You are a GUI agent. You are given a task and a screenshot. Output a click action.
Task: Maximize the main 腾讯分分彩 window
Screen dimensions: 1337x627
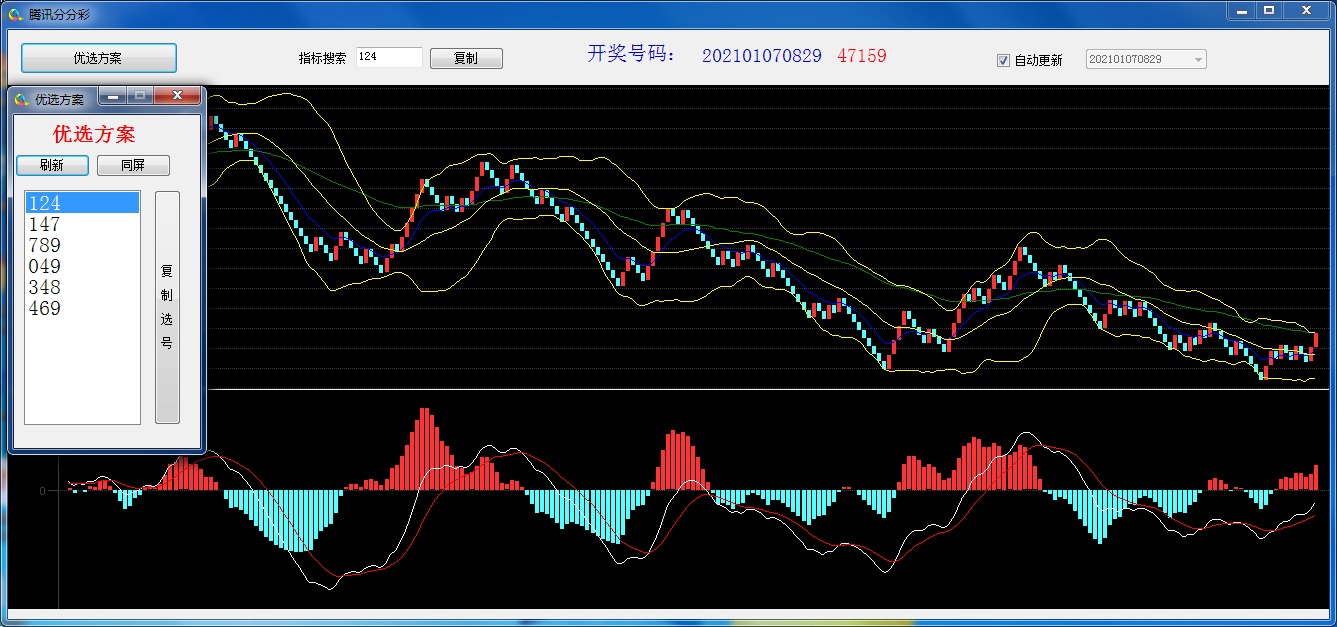[x=1269, y=10]
